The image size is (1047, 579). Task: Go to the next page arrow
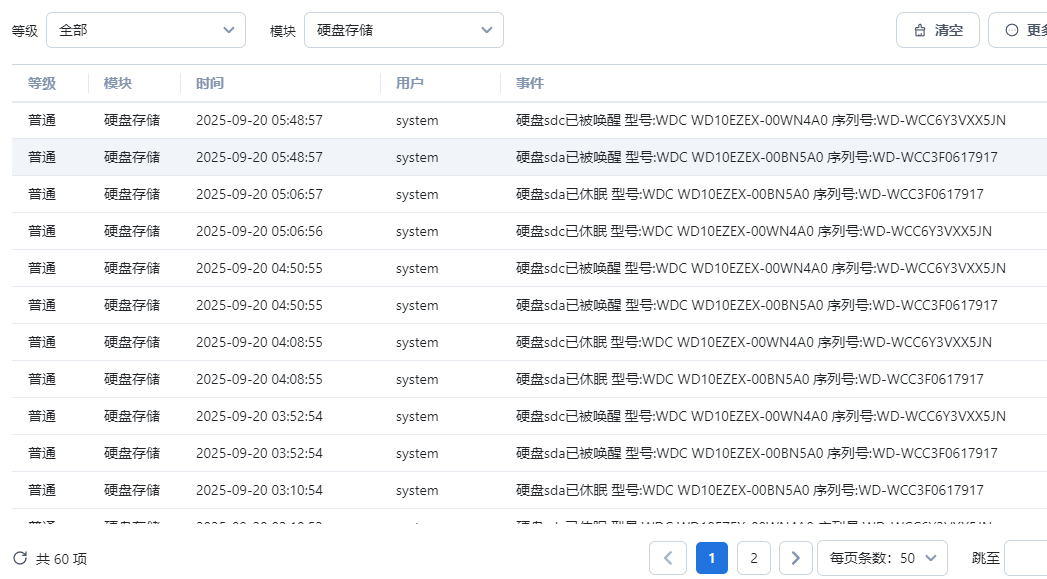[x=795, y=558]
